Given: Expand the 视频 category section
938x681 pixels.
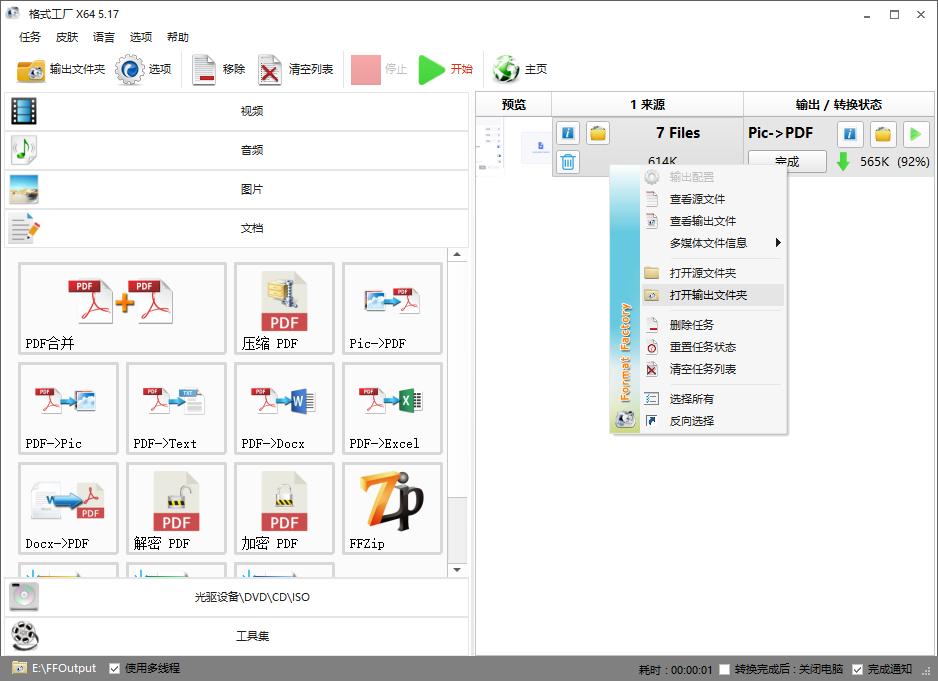Looking at the screenshot, I should click(x=236, y=111).
